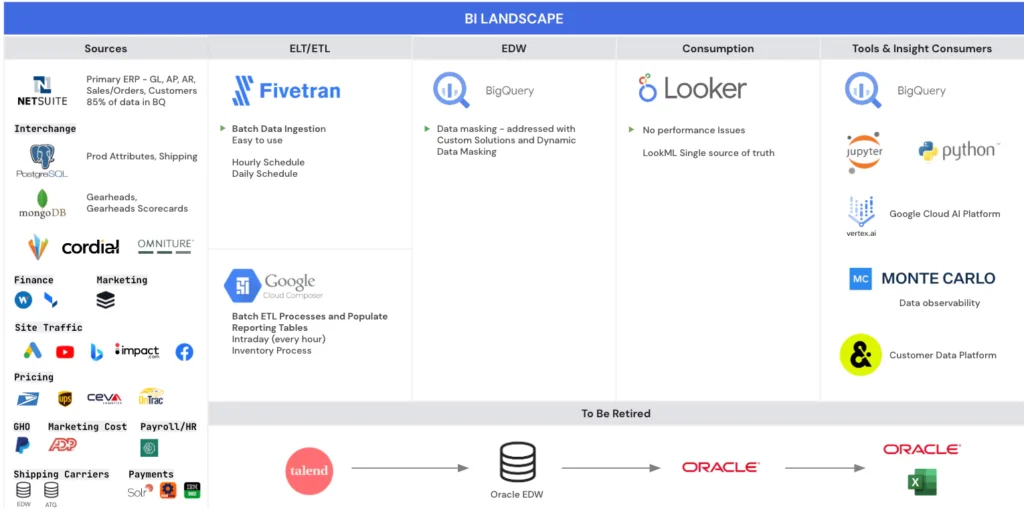Click the impact.com logo
Image resolution: width=1024 pixels, height=509 pixels.
coord(137,351)
